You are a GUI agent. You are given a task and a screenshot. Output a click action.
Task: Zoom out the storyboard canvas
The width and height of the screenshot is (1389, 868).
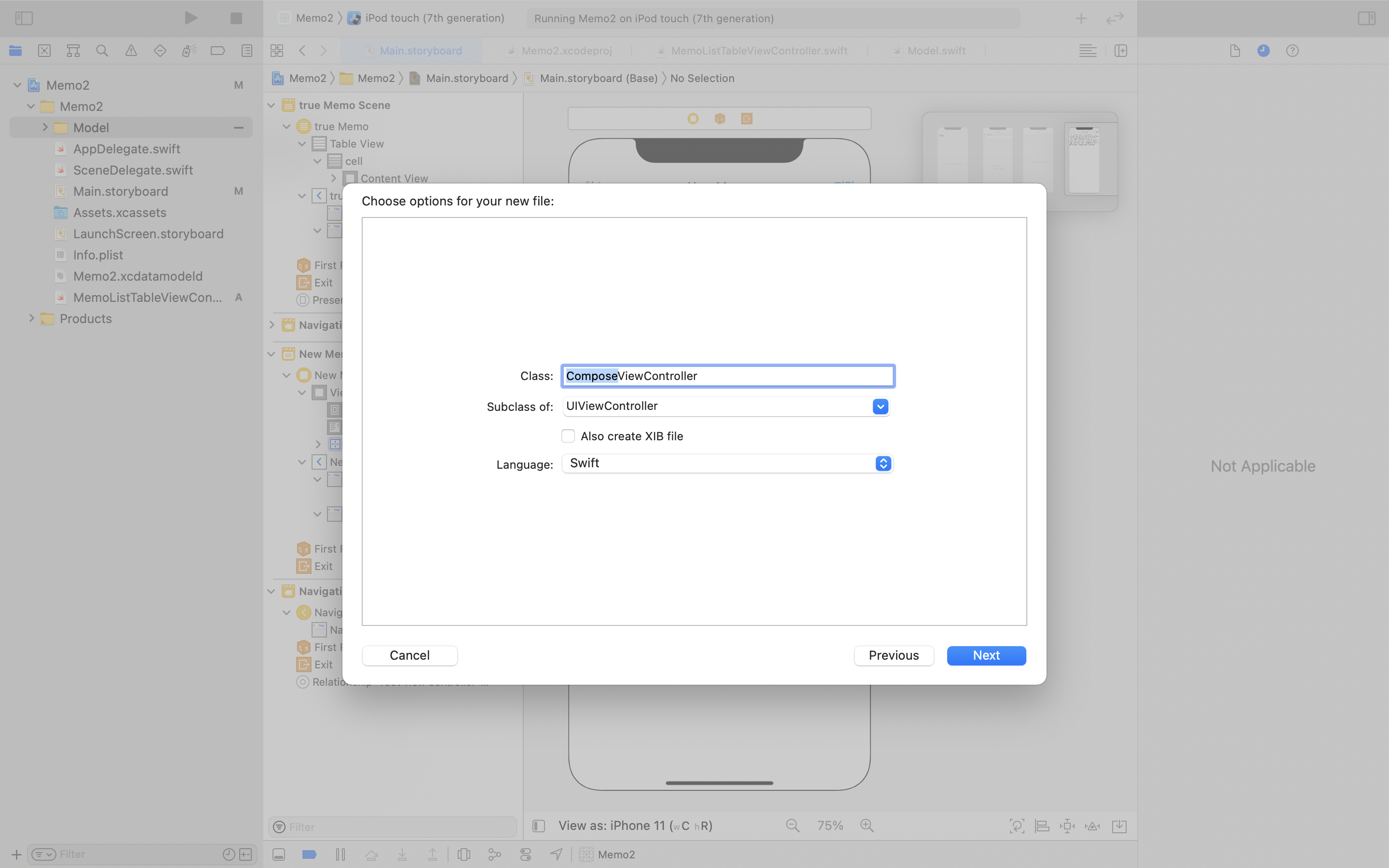click(x=793, y=826)
